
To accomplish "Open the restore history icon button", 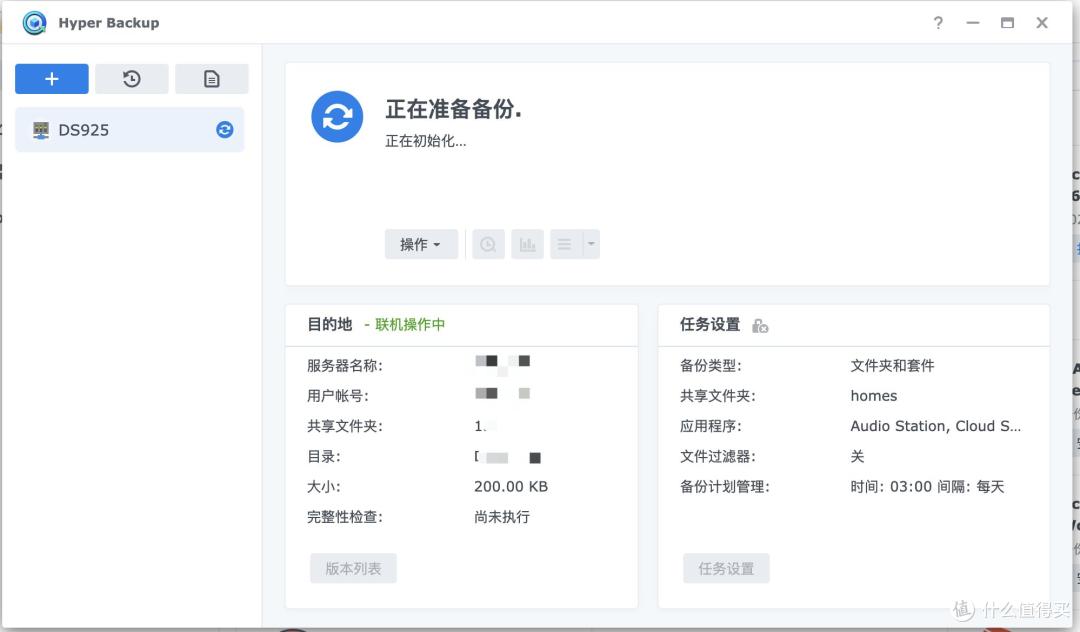I will (132, 79).
